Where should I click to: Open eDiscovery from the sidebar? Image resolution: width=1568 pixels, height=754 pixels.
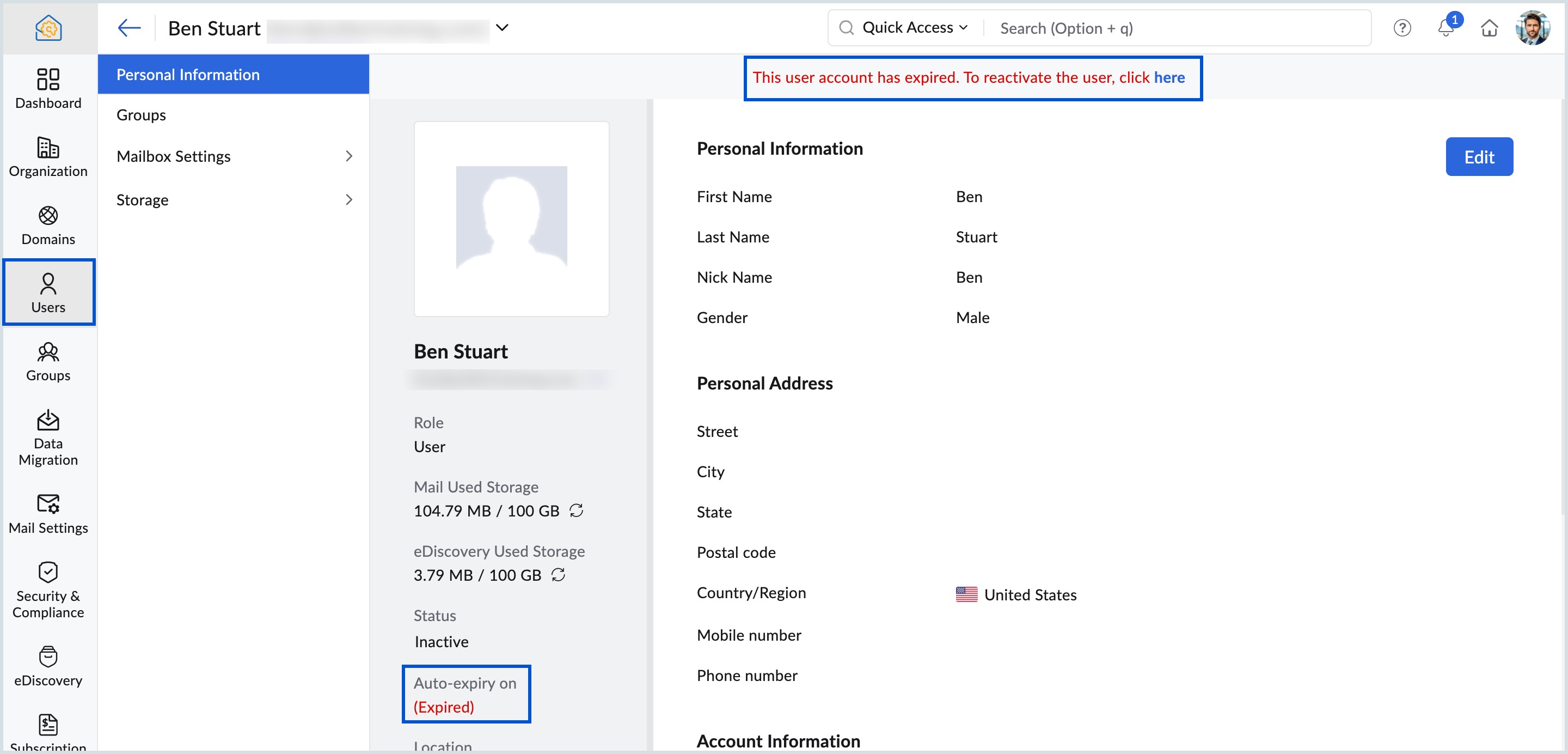click(x=48, y=666)
